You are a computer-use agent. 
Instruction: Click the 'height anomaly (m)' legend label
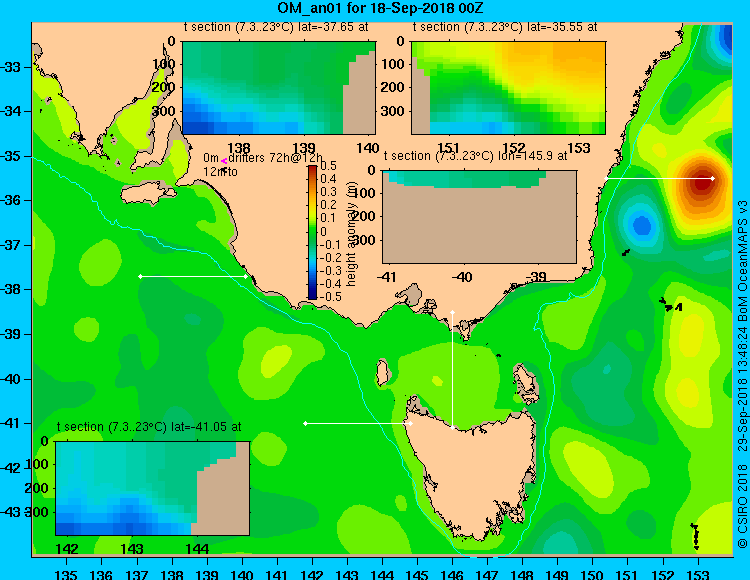(352, 234)
